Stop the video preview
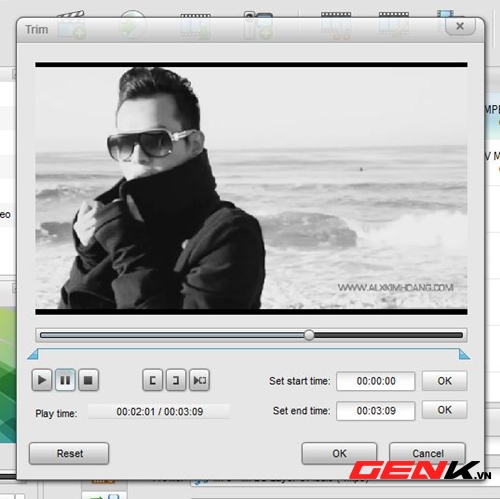The image size is (500, 499). (88, 380)
